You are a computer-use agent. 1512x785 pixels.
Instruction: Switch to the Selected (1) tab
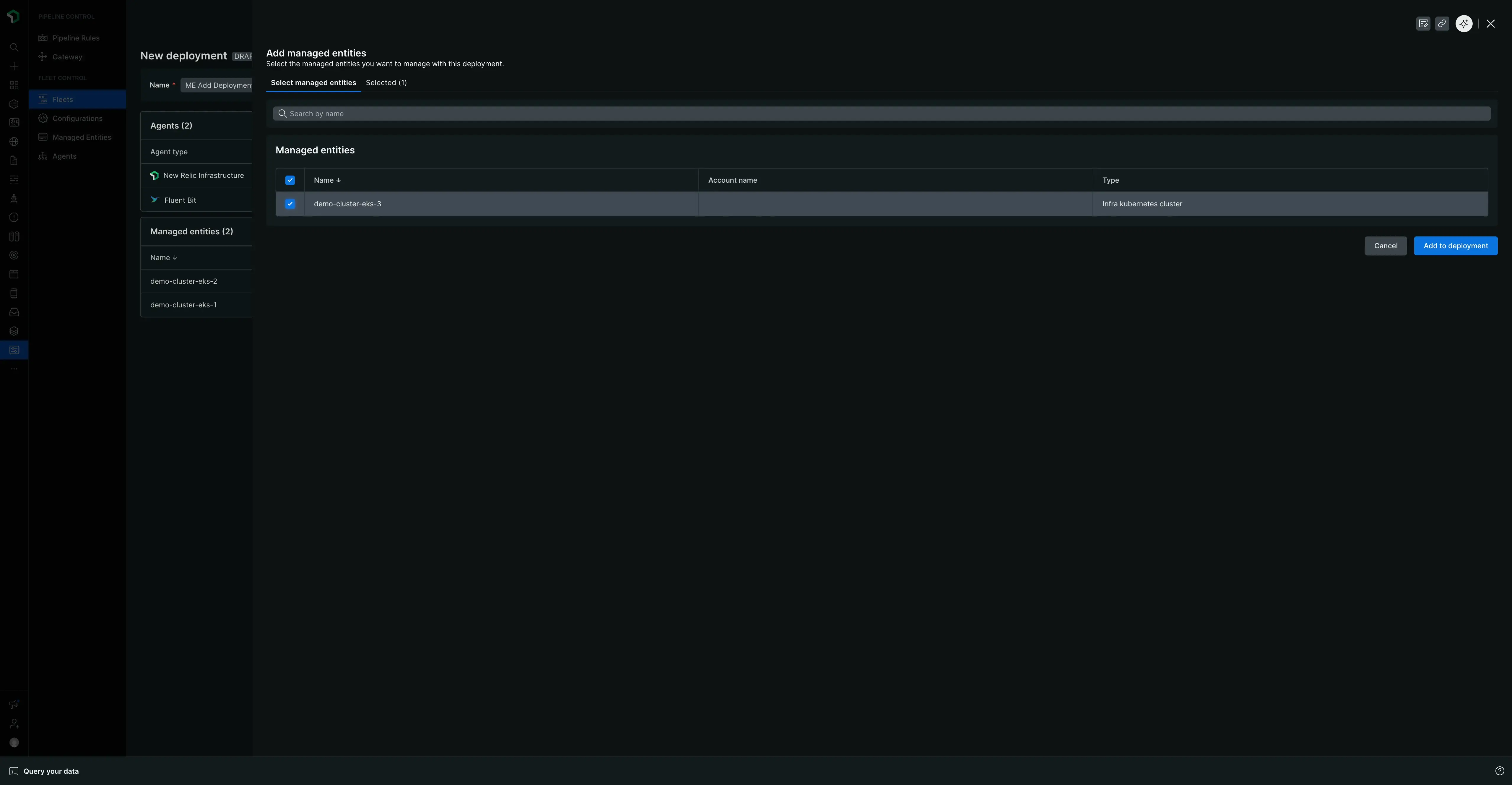pyautogui.click(x=386, y=83)
